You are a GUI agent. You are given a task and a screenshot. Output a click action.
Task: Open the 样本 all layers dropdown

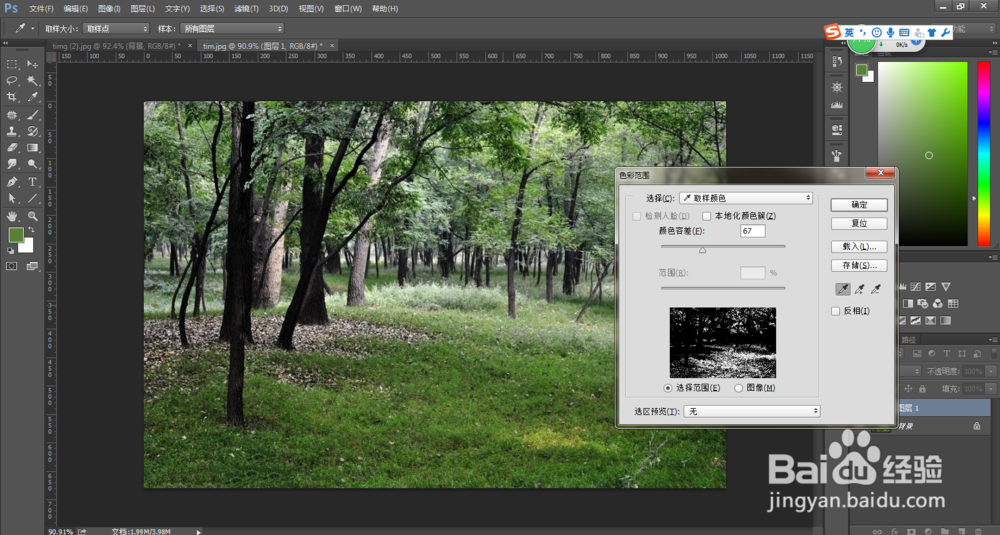click(x=232, y=29)
